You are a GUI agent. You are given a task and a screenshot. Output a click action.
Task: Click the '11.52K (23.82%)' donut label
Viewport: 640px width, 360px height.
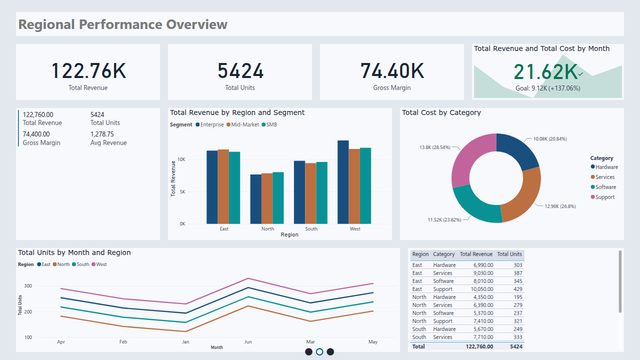444,220
